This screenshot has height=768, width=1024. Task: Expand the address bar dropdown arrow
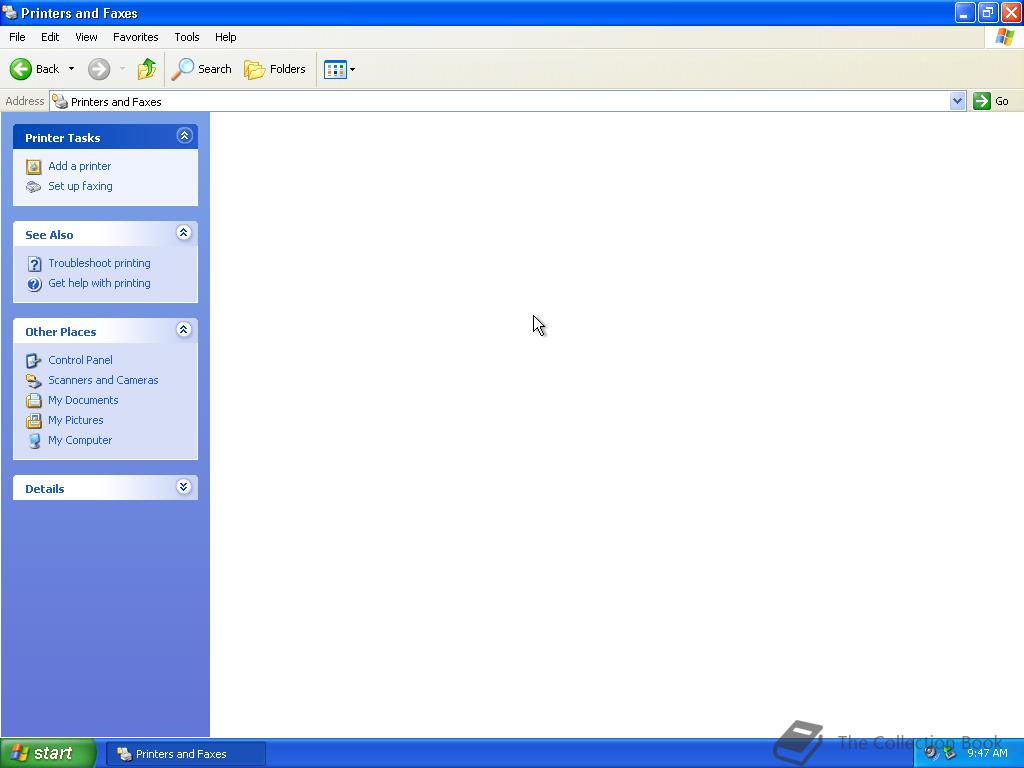(x=957, y=101)
